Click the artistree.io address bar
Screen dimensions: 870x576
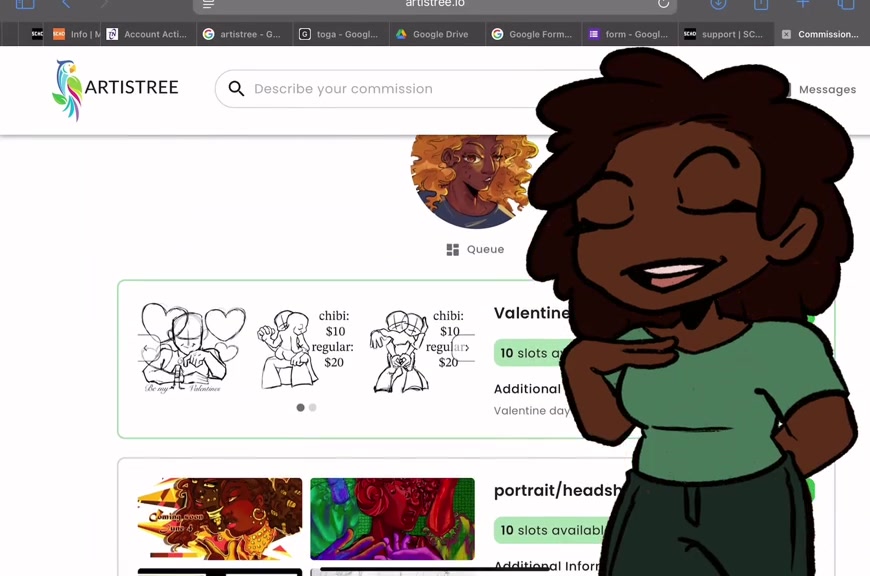434,4
